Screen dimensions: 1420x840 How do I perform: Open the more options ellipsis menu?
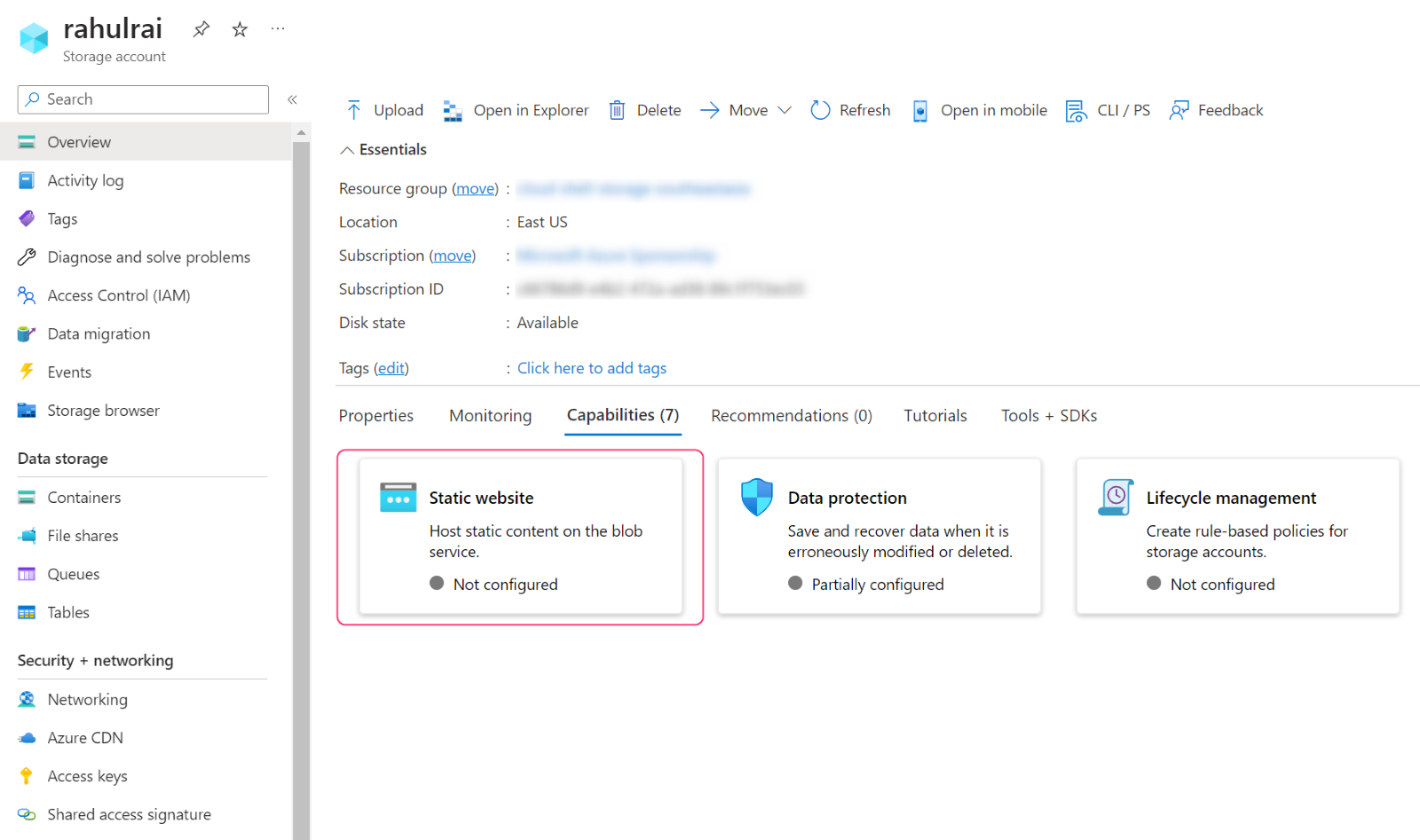[x=278, y=28]
